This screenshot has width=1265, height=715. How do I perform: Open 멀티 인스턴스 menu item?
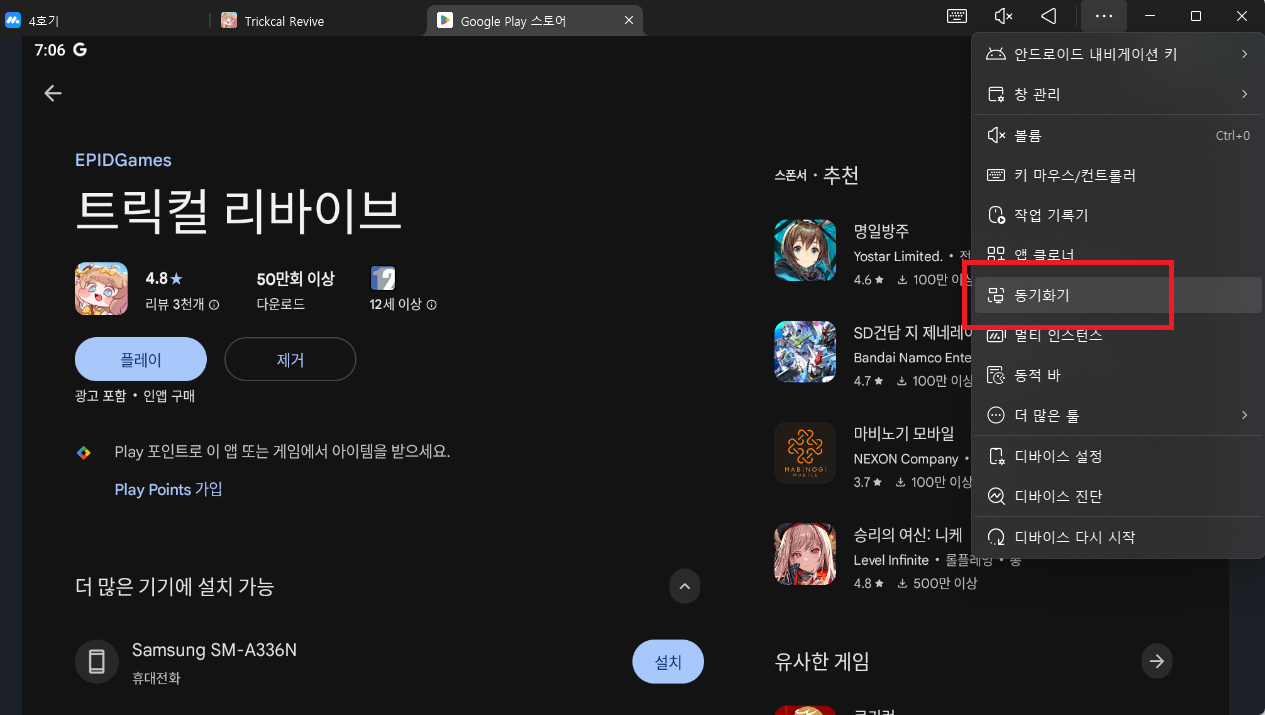1118,335
